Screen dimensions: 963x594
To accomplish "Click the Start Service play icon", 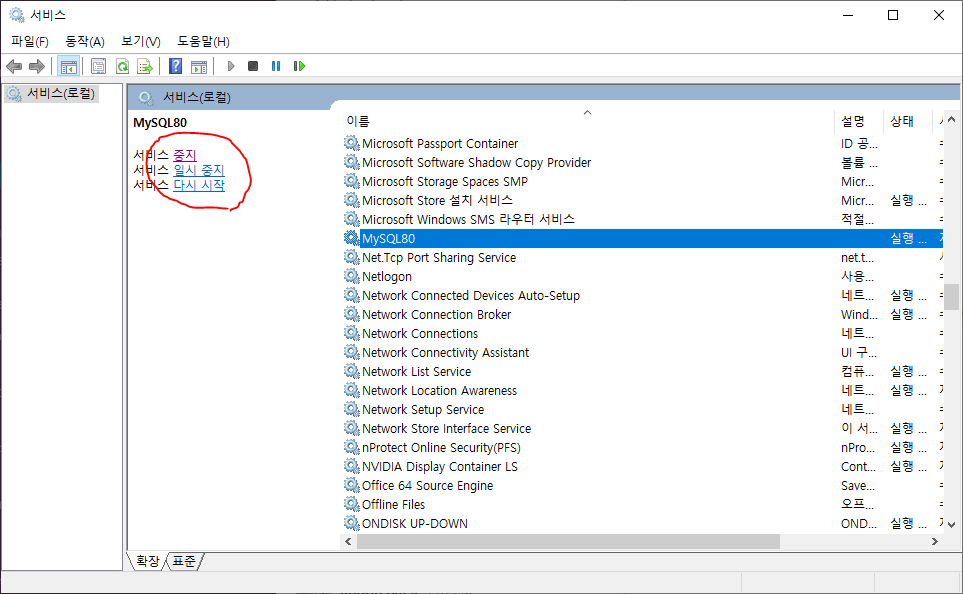I will [231, 66].
